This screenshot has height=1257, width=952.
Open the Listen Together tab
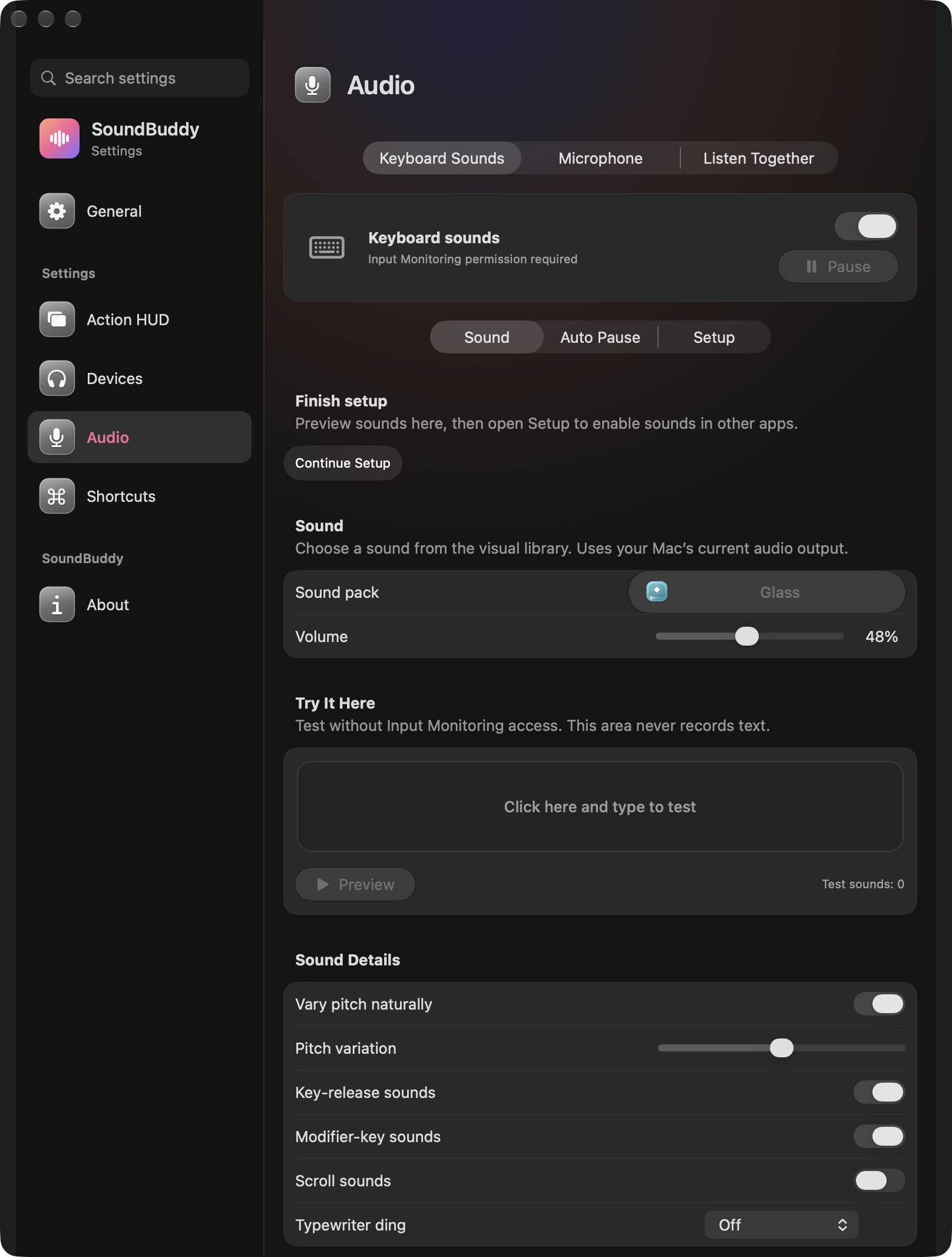pos(759,158)
